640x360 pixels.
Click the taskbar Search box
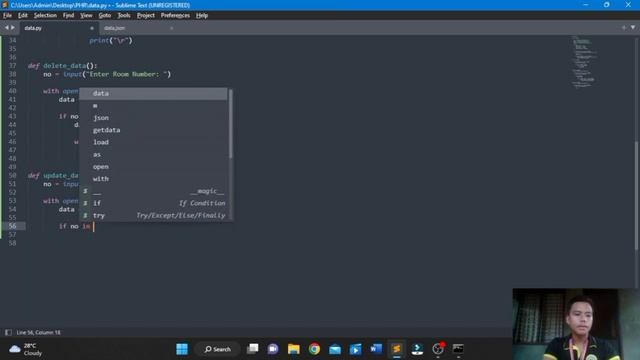coord(218,349)
